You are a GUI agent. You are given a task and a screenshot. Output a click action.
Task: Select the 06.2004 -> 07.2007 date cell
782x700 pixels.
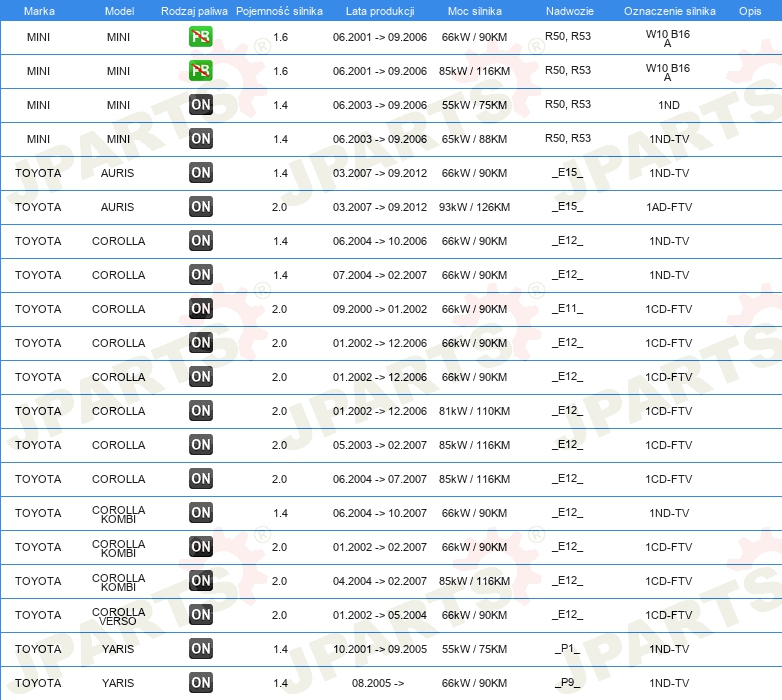pyautogui.click(x=380, y=479)
